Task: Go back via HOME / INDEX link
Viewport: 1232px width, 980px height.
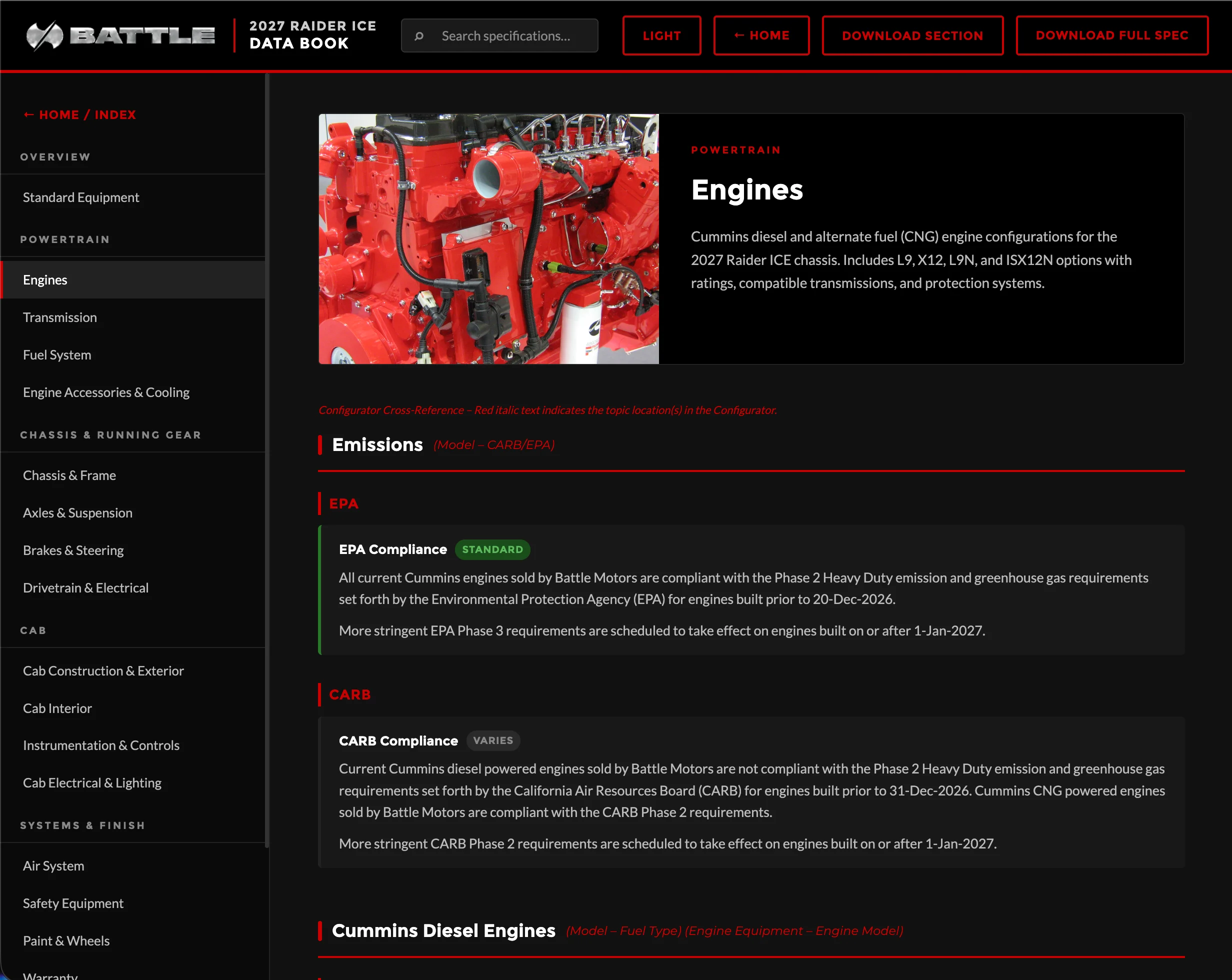Action: tap(79, 115)
